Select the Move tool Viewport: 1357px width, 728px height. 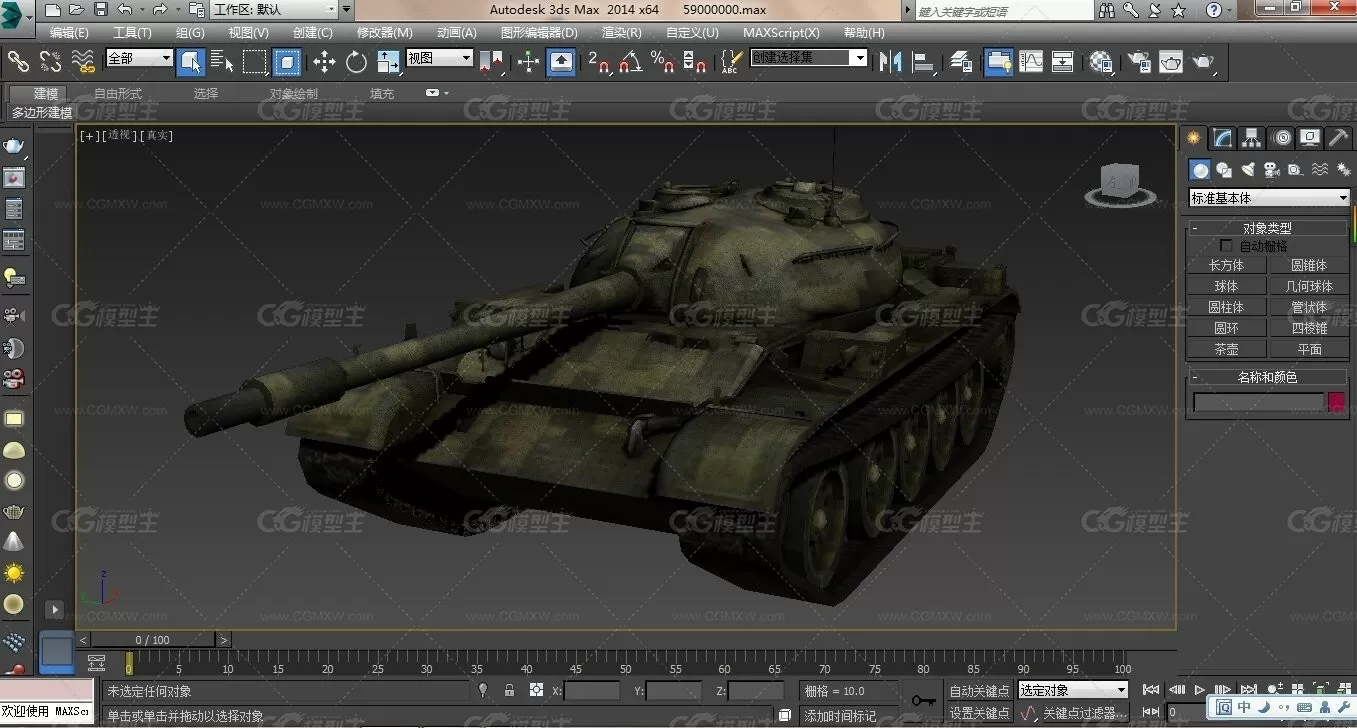pyautogui.click(x=324, y=62)
